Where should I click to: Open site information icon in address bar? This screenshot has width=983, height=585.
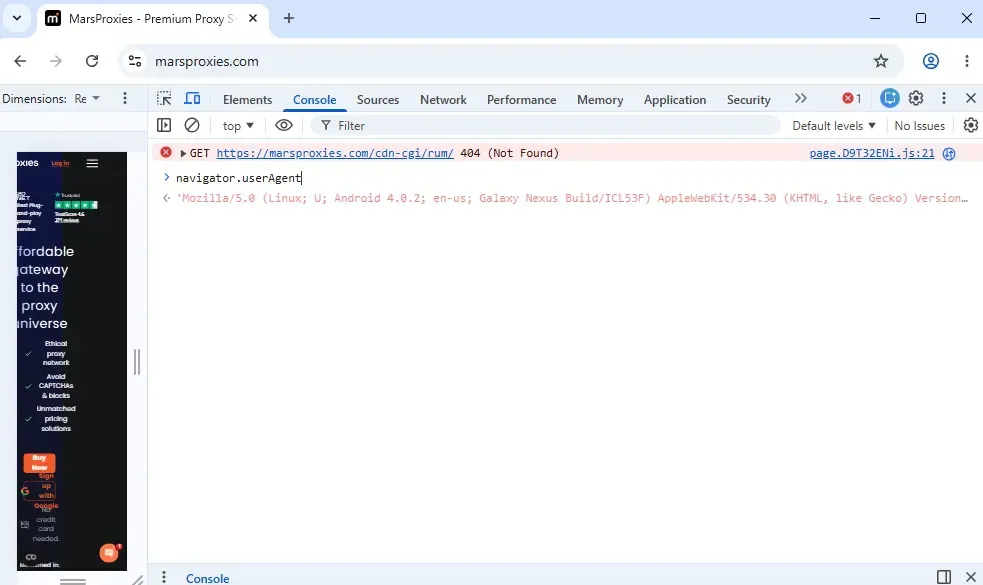pyautogui.click(x=135, y=61)
